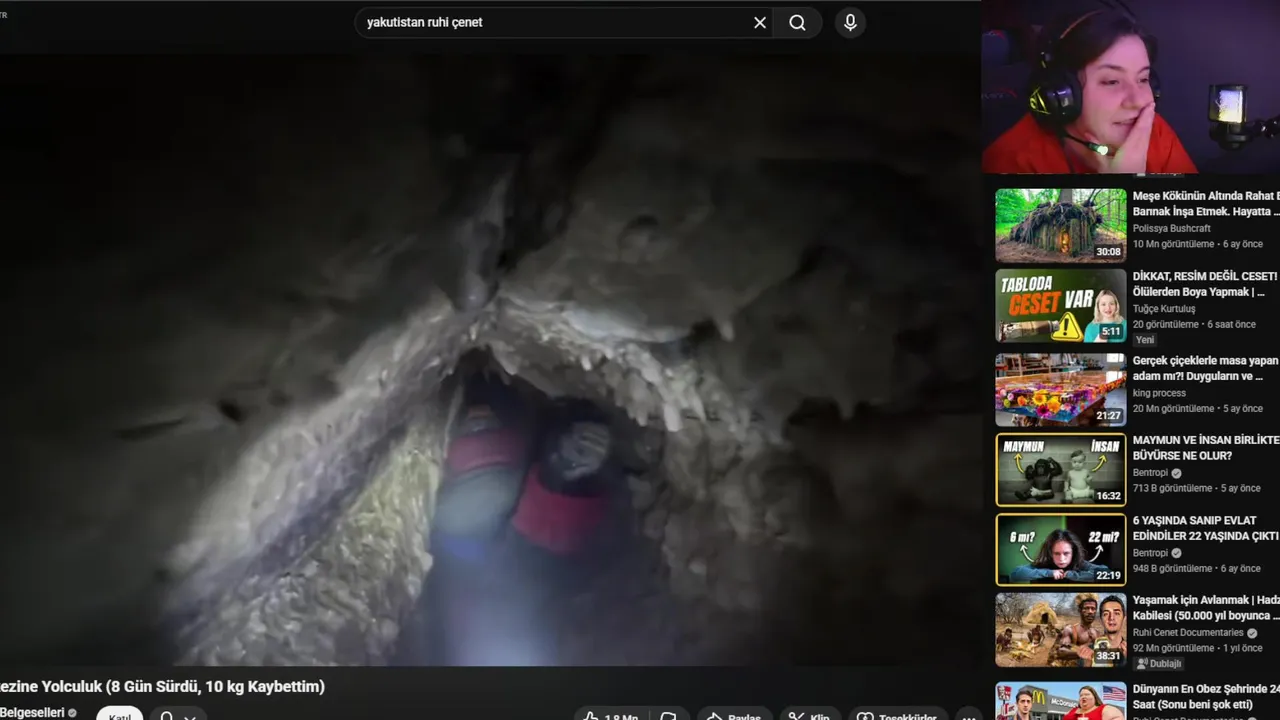Image resolution: width=1280 pixels, height=720 pixels.
Task: Open the flower table video thumbnail
Action: click(x=1061, y=389)
